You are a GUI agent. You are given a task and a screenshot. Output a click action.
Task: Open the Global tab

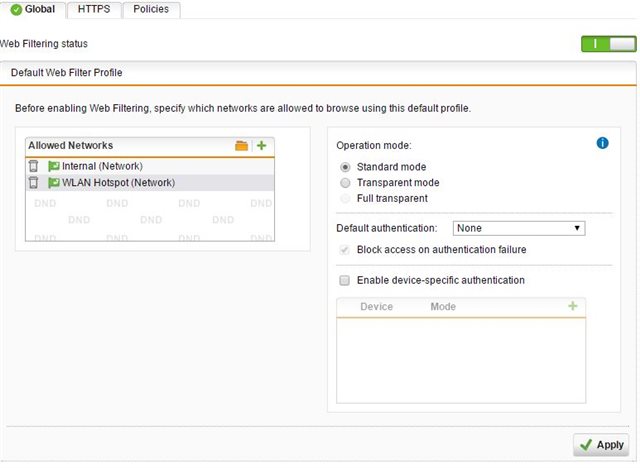tap(32, 10)
